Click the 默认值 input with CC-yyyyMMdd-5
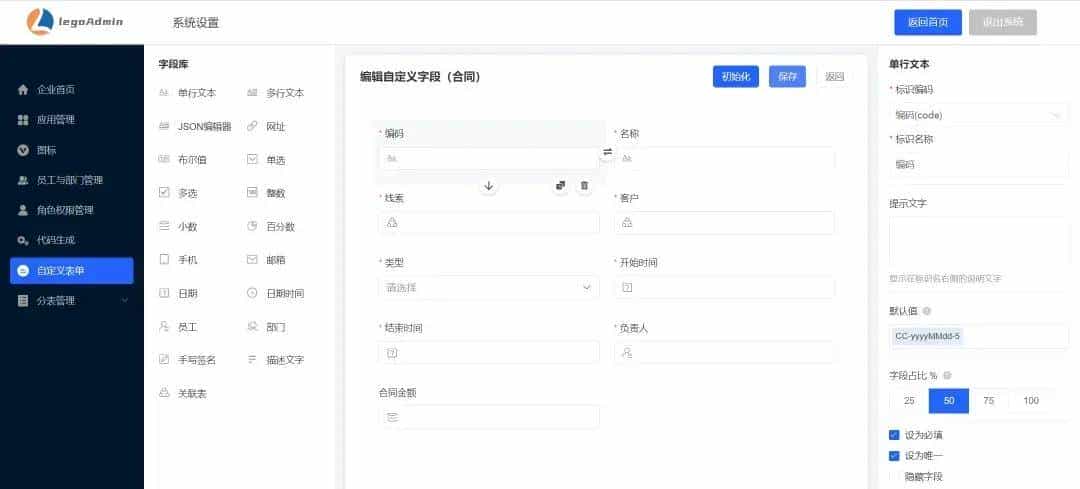Image resolution: width=1080 pixels, height=489 pixels. pyautogui.click(x=979, y=336)
